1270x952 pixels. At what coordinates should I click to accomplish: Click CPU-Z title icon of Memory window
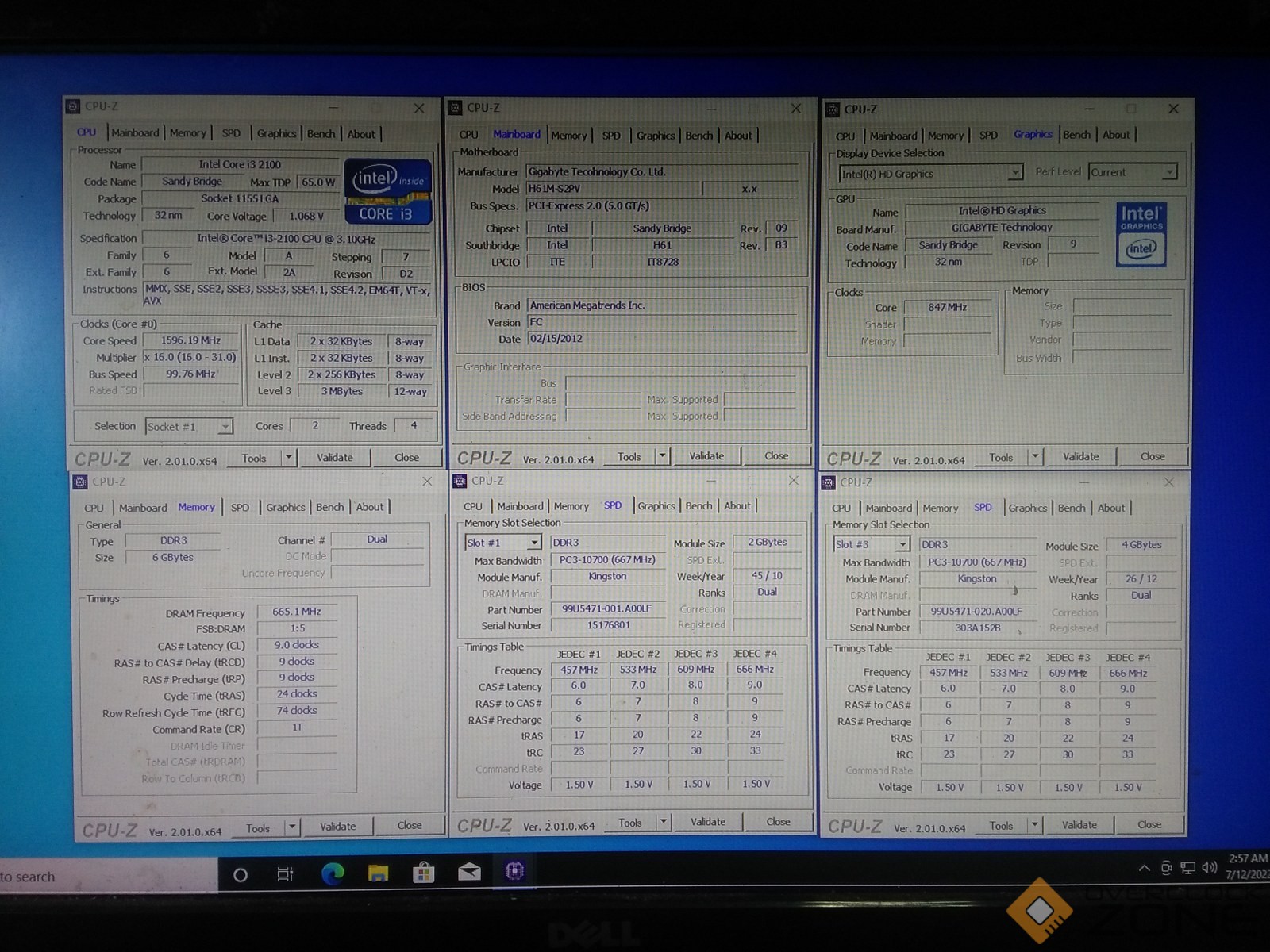pos(80,482)
